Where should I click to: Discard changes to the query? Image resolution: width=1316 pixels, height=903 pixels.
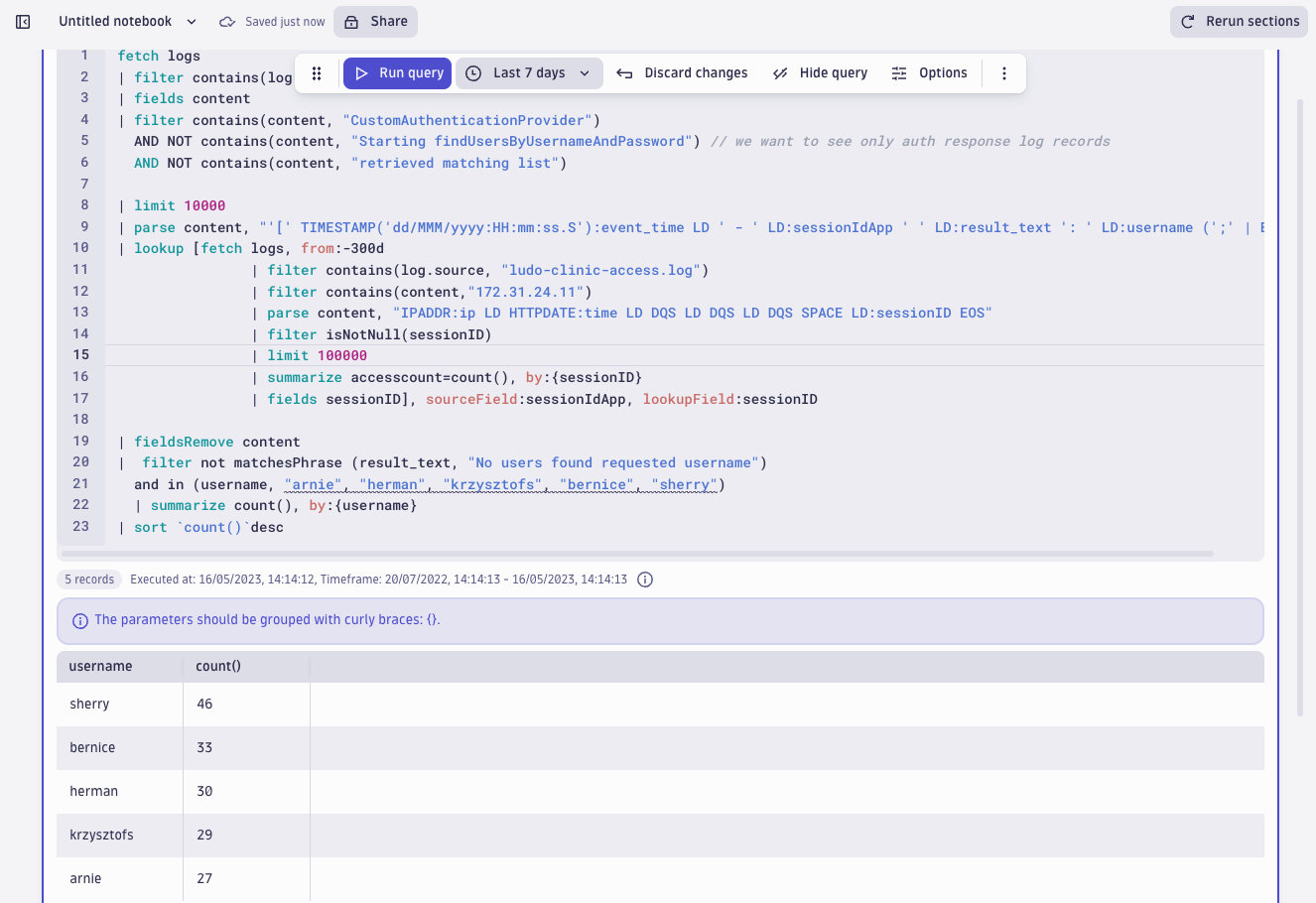(682, 73)
